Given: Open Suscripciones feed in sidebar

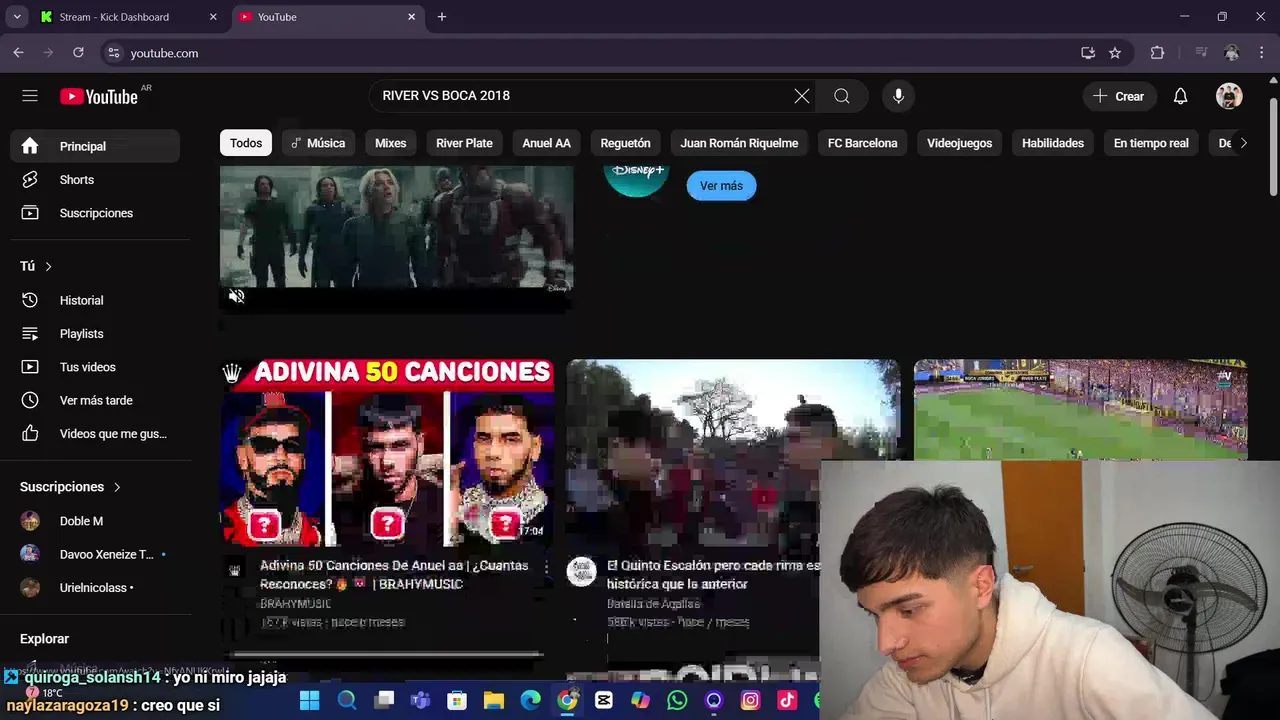Looking at the screenshot, I should click(96, 213).
